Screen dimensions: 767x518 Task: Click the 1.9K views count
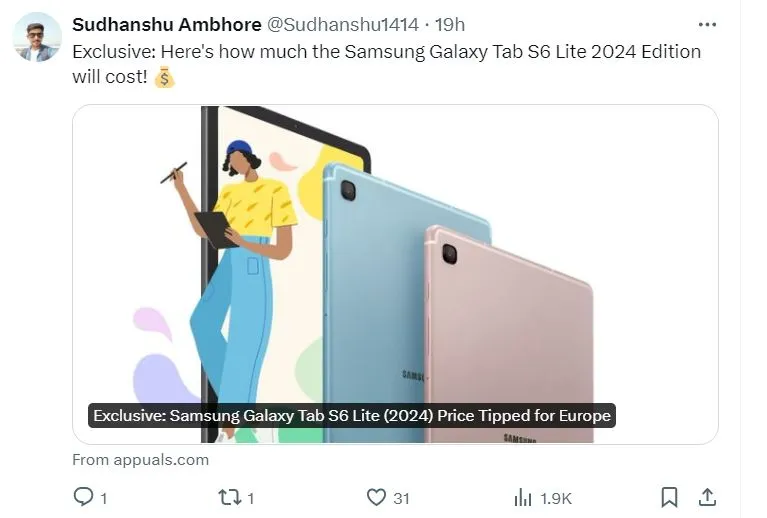556,498
